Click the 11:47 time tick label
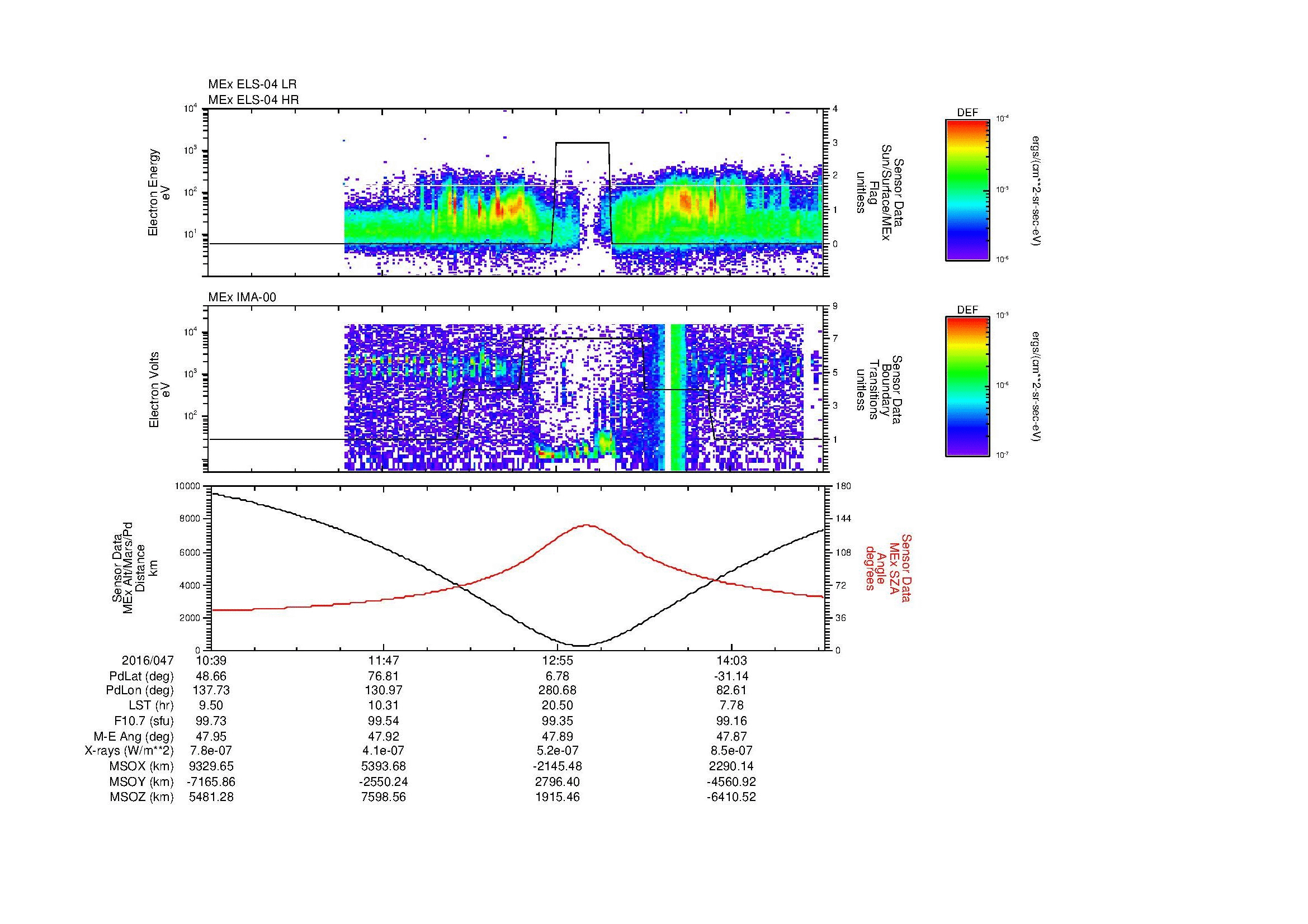The height and width of the screenshot is (924, 1308). click(x=384, y=660)
